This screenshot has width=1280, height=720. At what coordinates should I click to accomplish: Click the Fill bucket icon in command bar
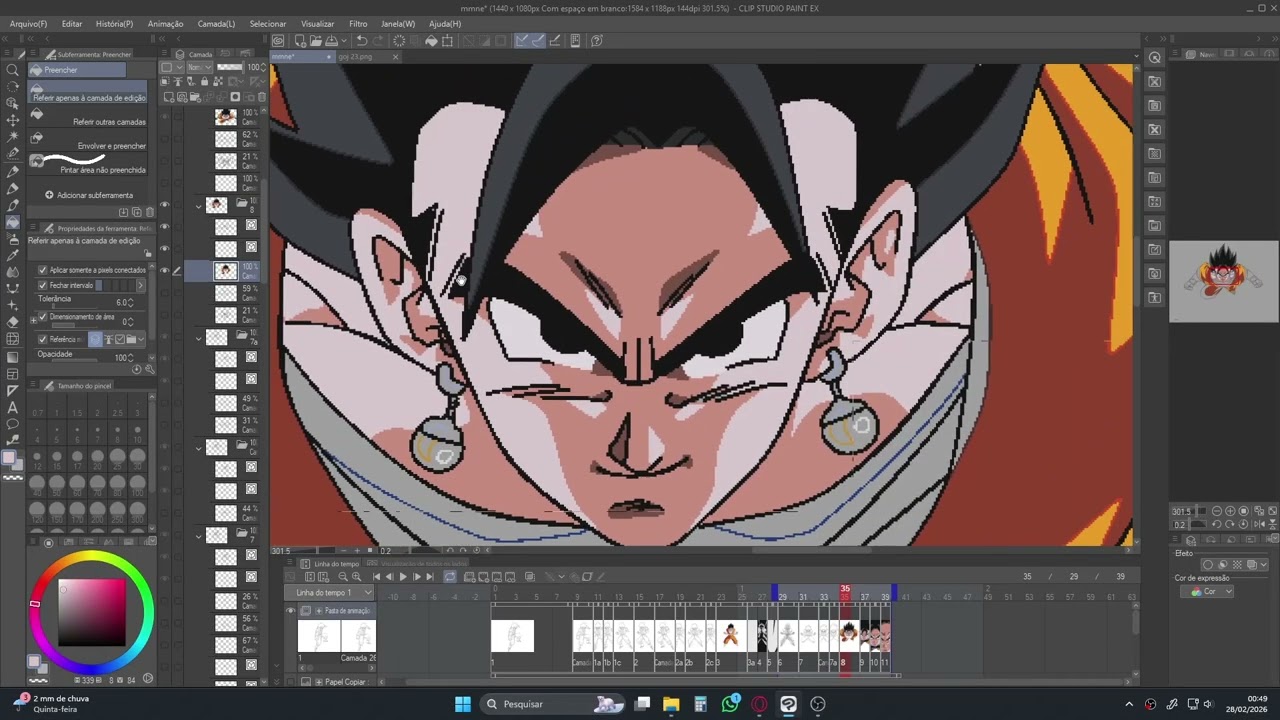(431, 41)
